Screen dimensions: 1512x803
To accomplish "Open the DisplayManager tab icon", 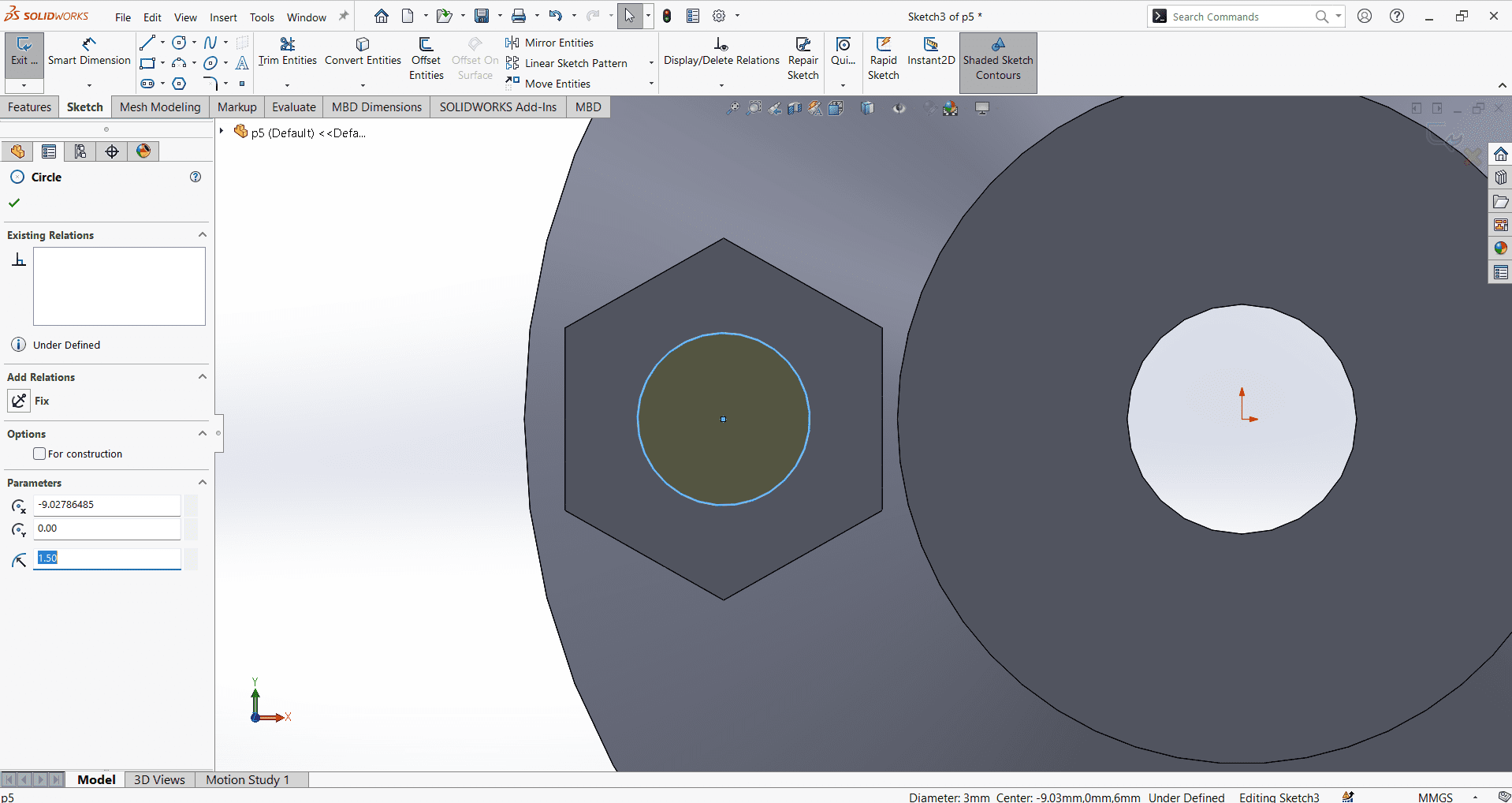I will point(143,151).
